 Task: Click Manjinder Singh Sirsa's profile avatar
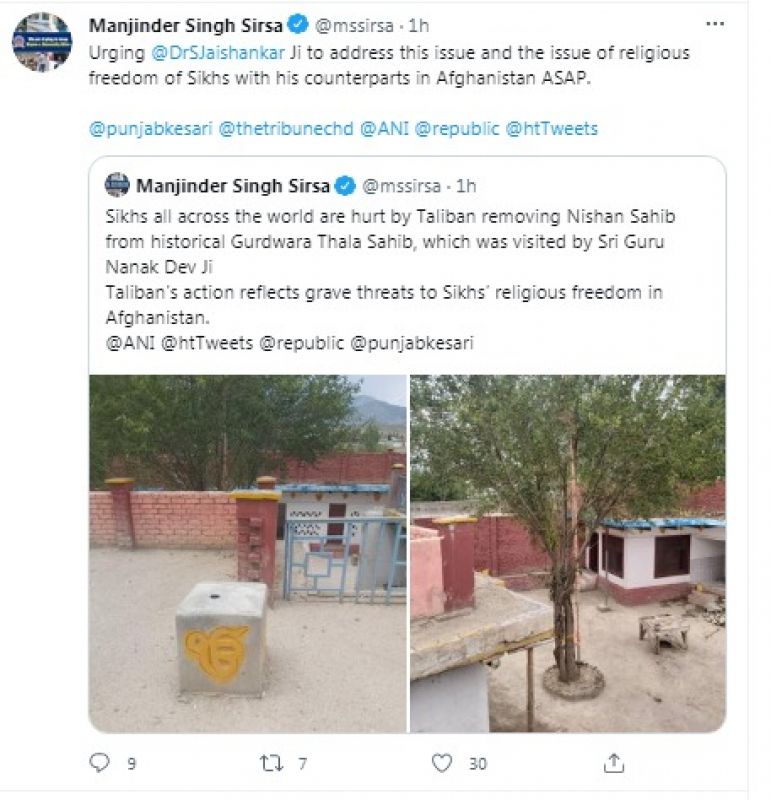[x=42, y=42]
